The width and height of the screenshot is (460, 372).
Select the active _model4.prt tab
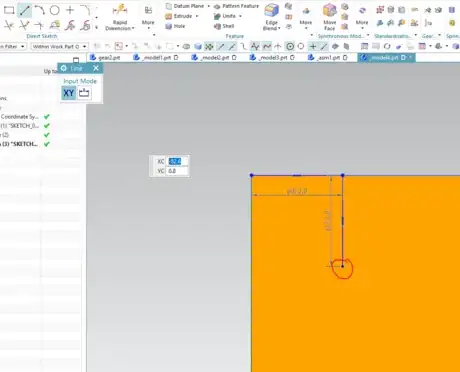click(386, 58)
